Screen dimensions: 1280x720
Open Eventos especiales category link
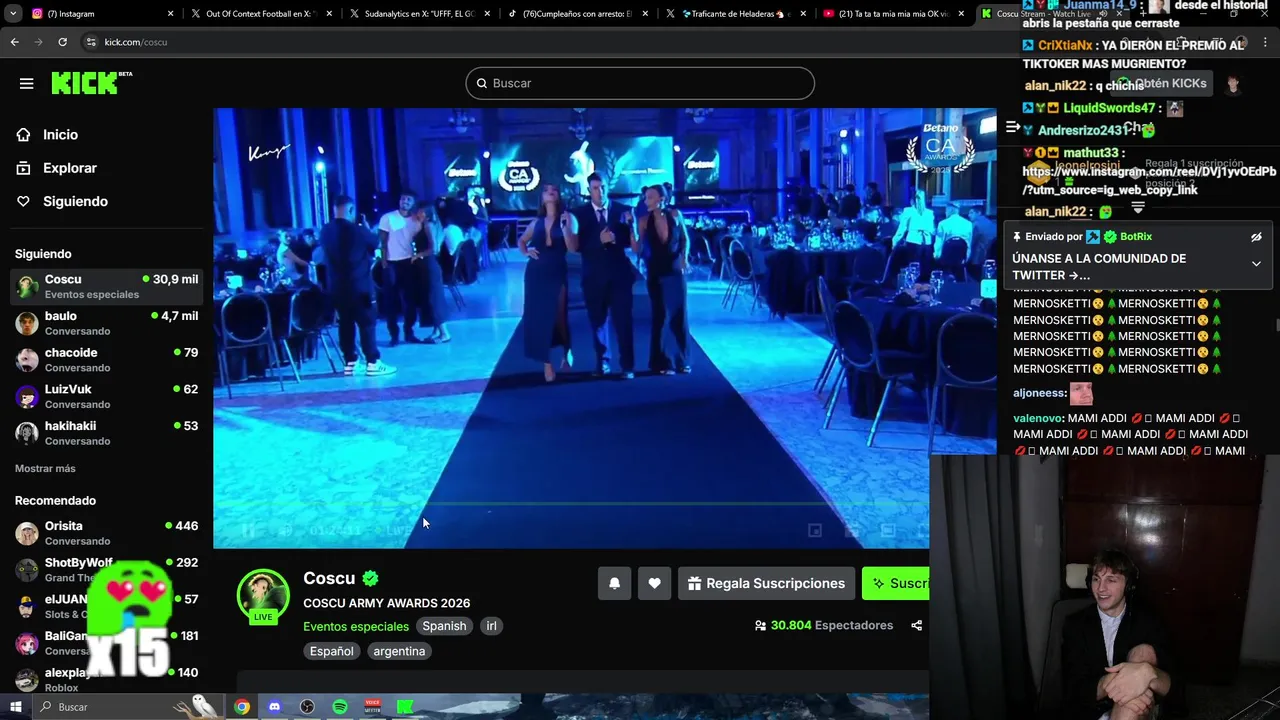tap(356, 626)
